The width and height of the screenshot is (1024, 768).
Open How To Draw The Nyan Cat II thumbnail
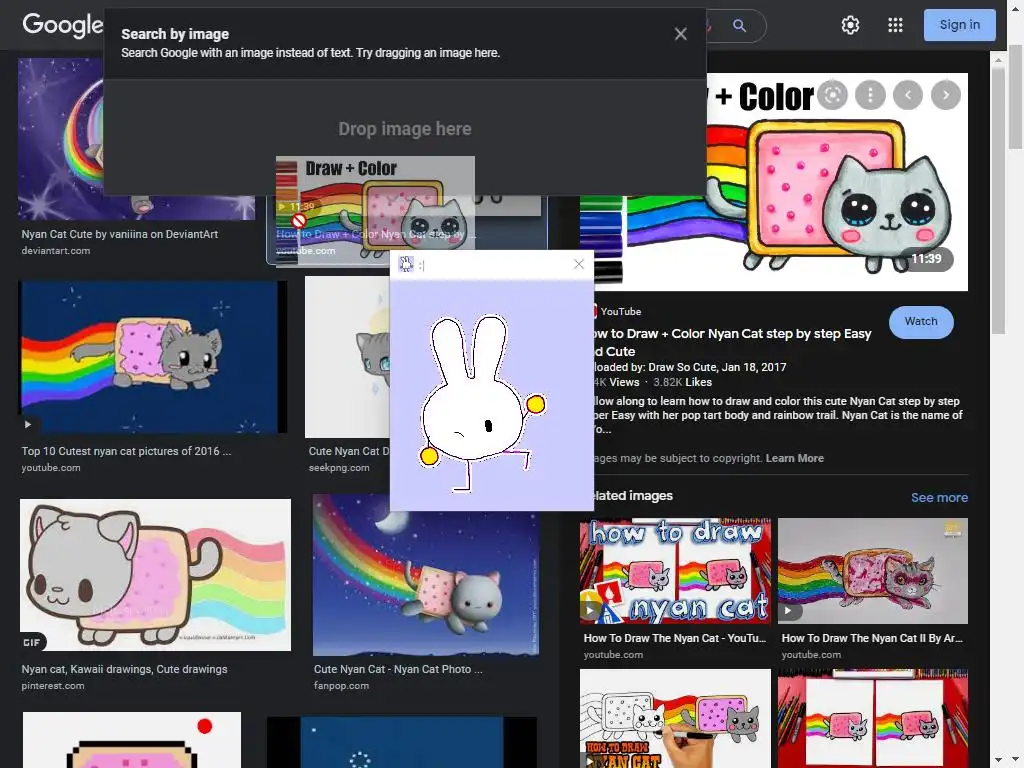tap(872, 571)
